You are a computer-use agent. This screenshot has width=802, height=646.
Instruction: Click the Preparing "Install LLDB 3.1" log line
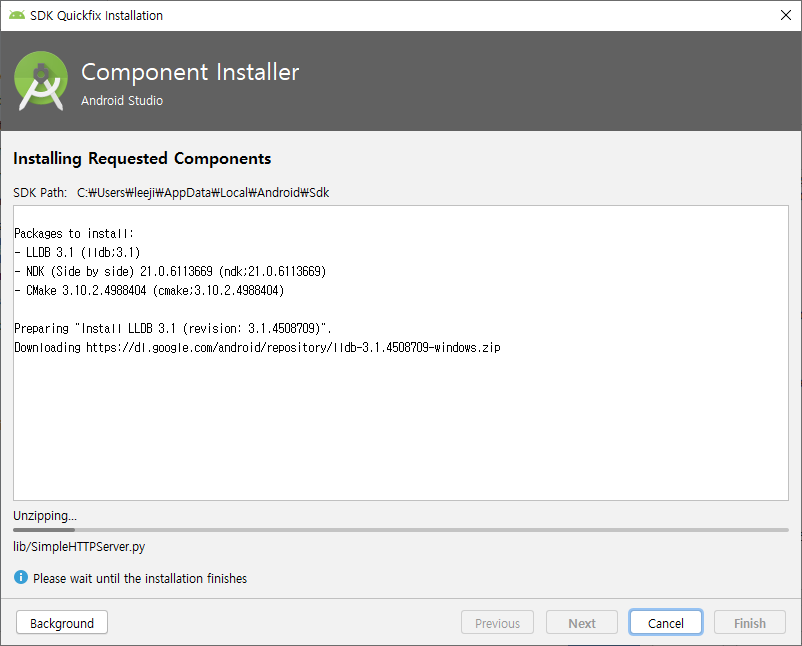180,328
